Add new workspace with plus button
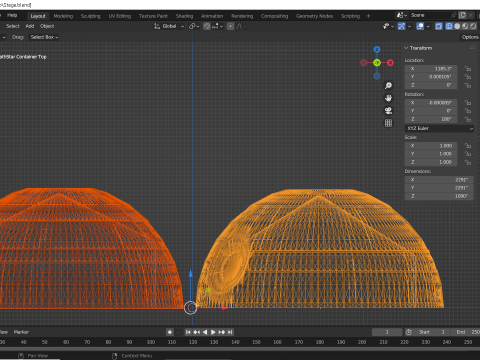The image size is (480, 360). pyautogui.click(x=368, y=16)
